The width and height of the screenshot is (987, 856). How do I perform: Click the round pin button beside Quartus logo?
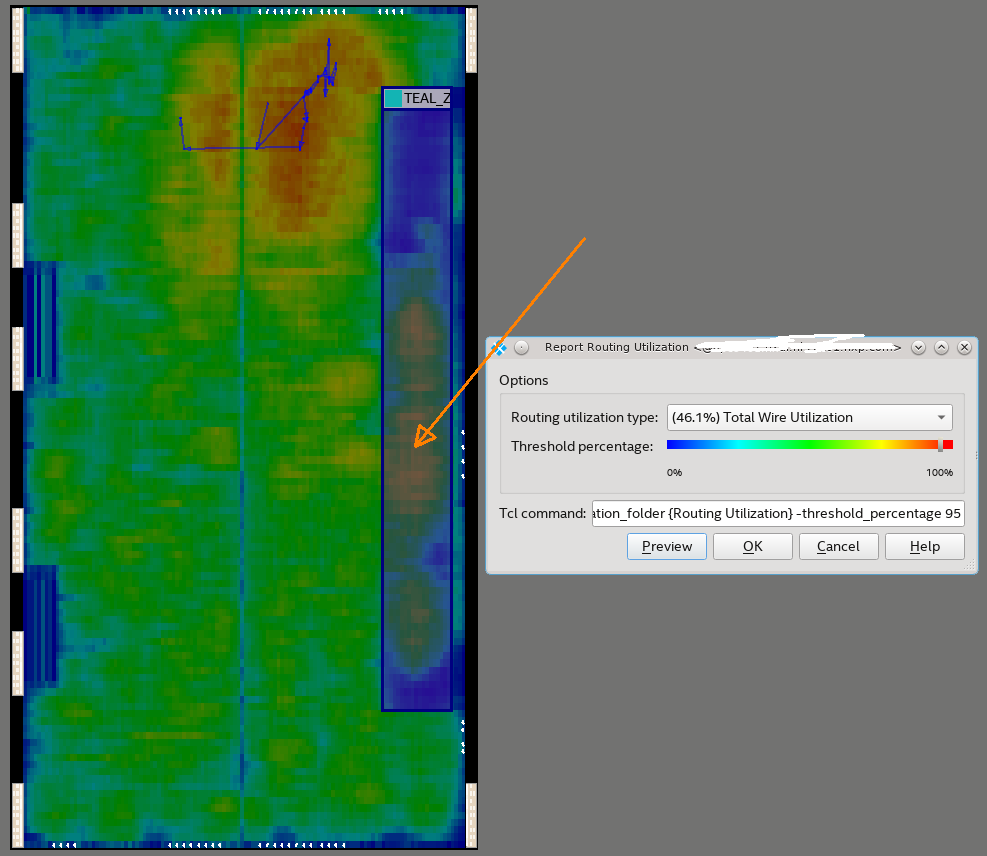tap(521, 347)
